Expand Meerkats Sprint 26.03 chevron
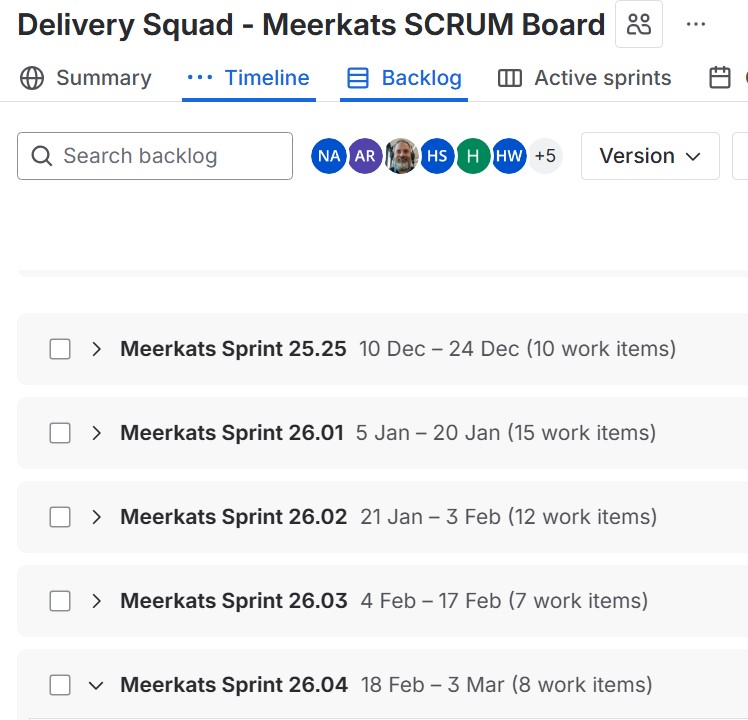 click(96, 601)
